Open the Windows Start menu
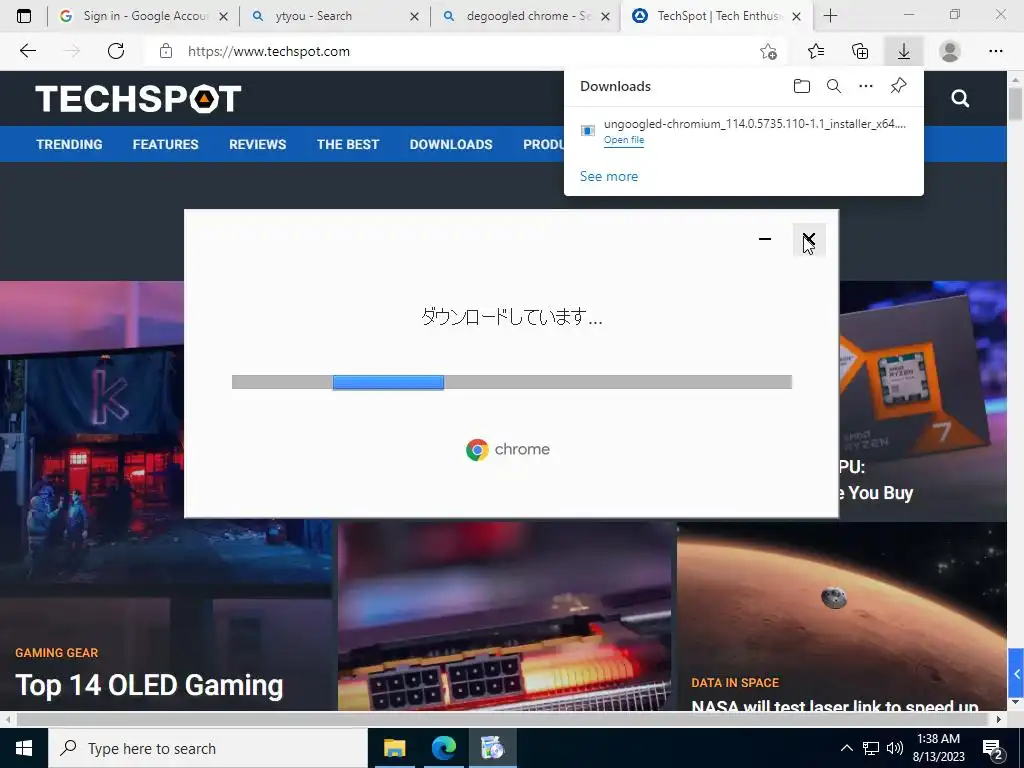This screenshot has height=768, width=1024. point(24,748)
